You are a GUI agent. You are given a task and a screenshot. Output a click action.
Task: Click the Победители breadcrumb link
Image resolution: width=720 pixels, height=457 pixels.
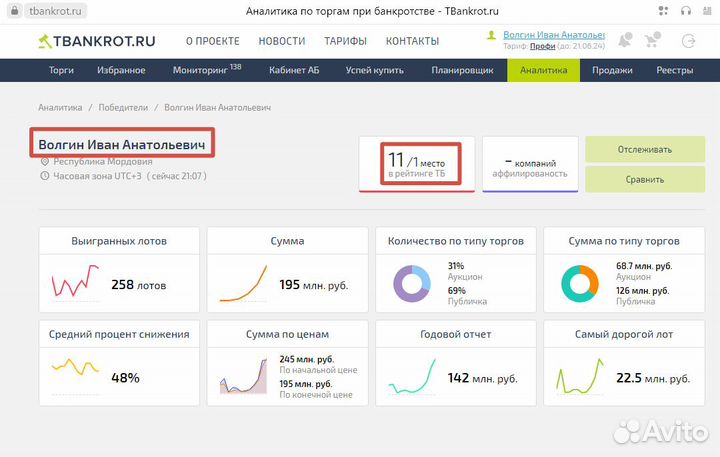pos(123,107)
